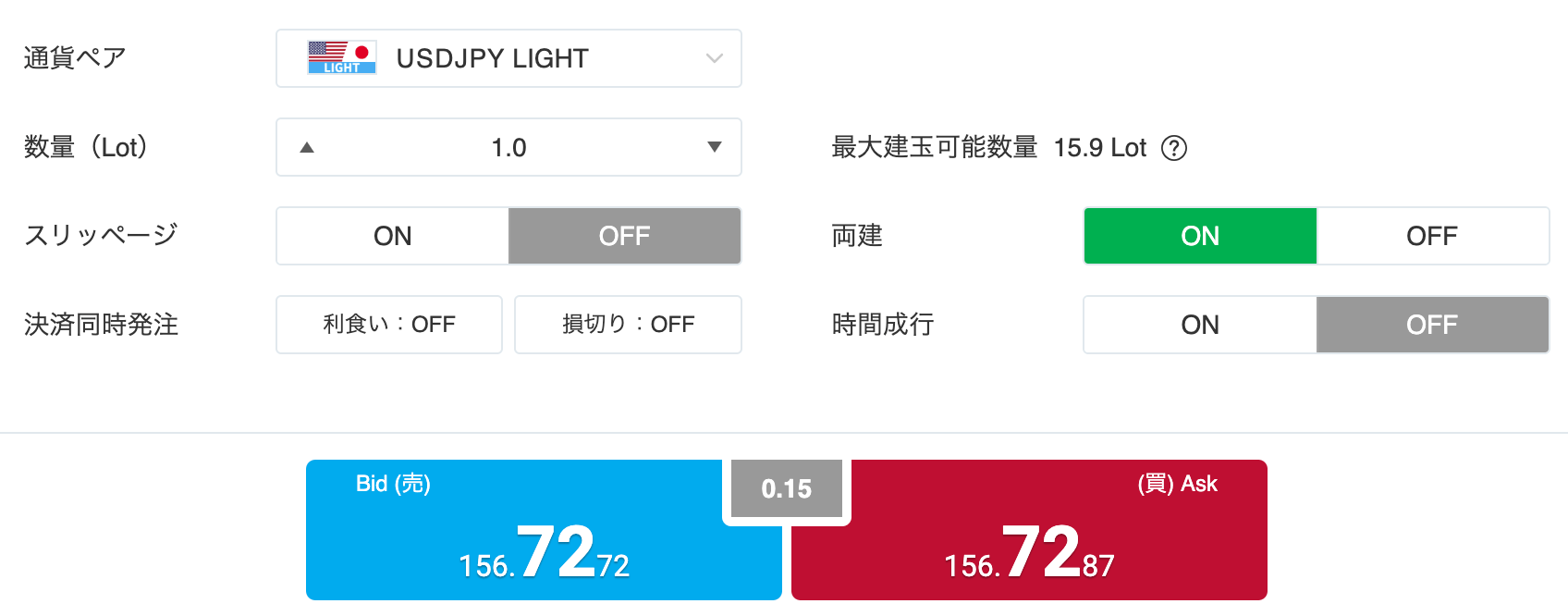Switch 時間成行 to OFF
This screenshot has width=1568, height=616.
coord(1431,325)
